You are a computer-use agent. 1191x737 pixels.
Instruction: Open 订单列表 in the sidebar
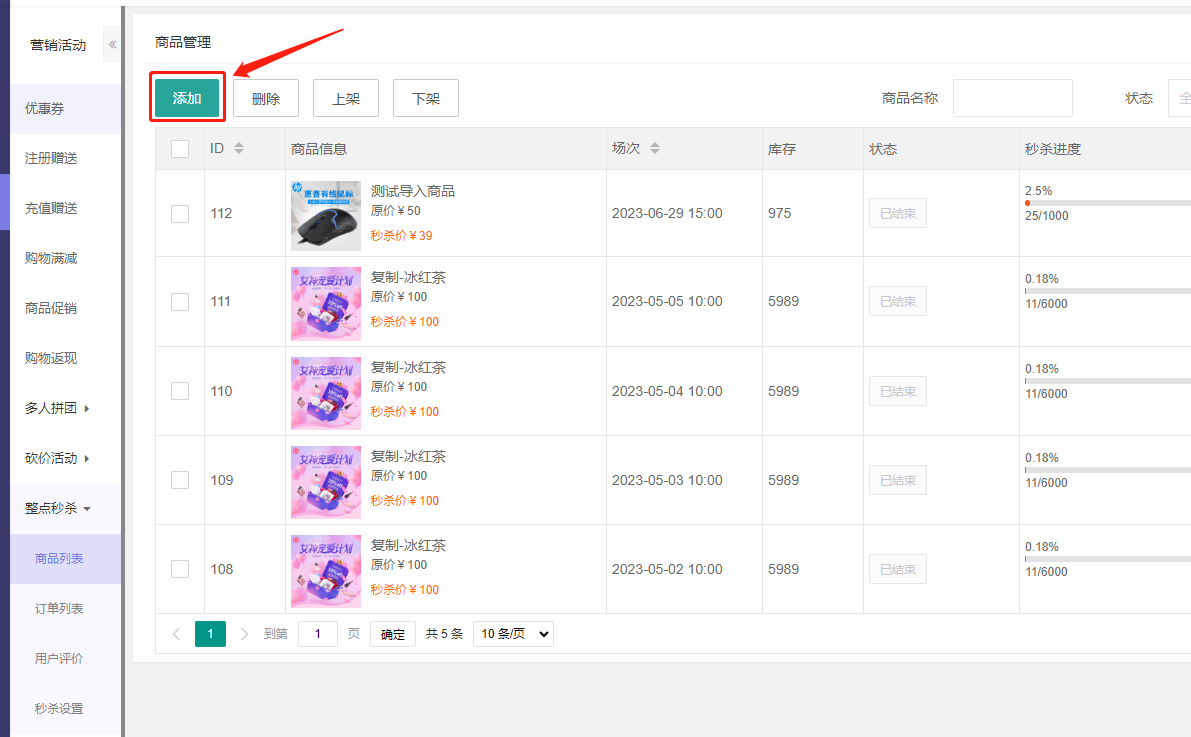click(x=59, y=608)
